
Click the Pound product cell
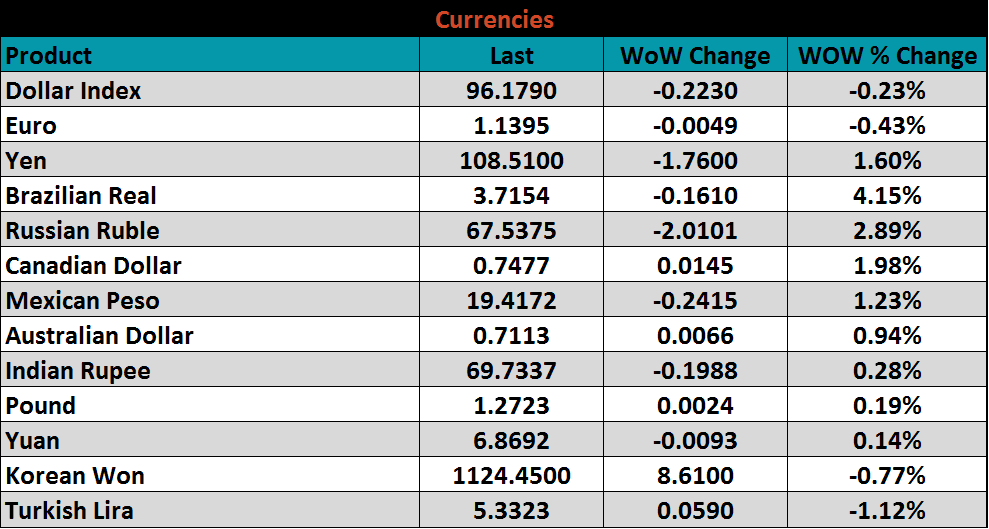tap(41, 406)
